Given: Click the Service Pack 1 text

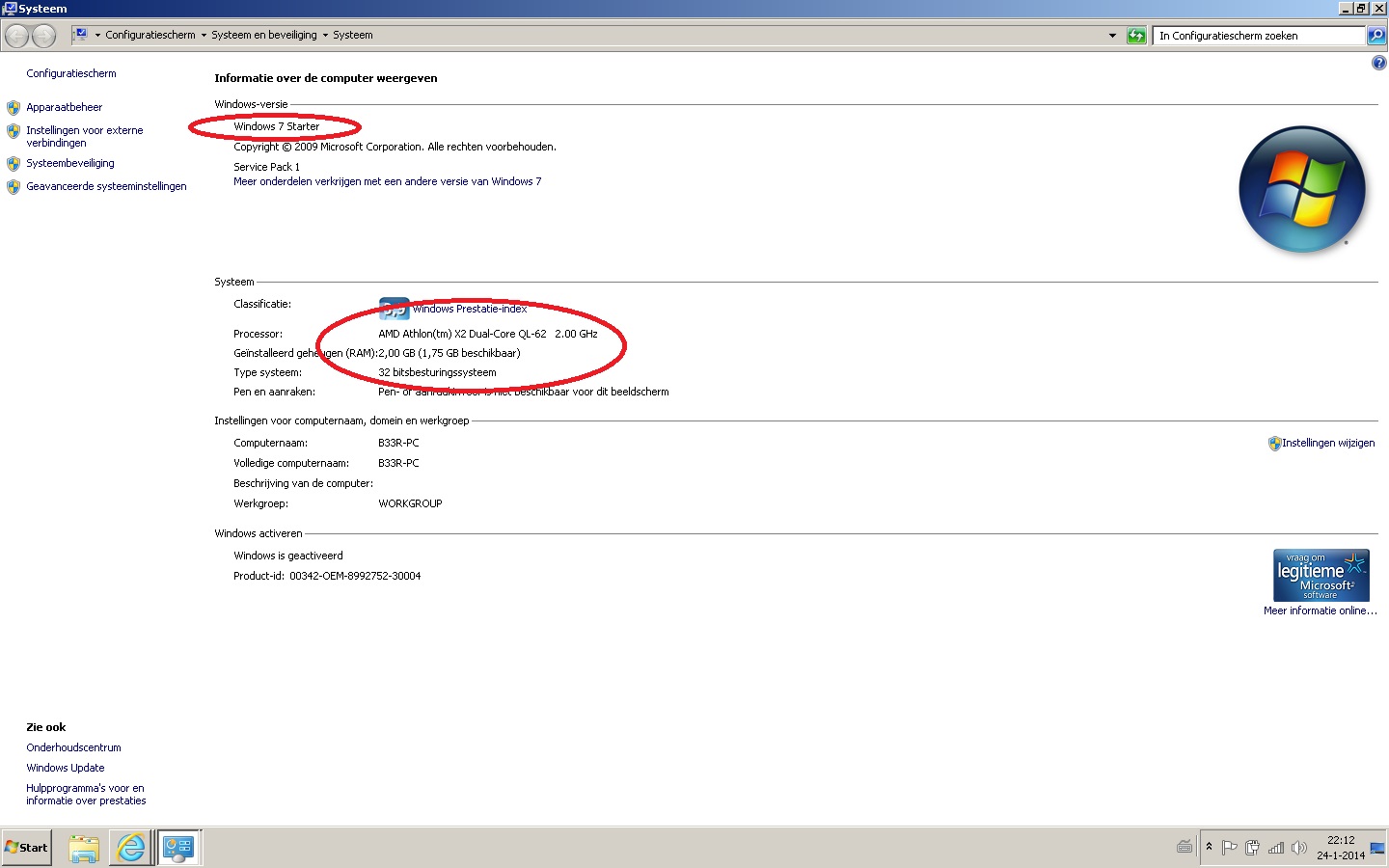Looking at the screenshot, I should pyautogui.click(x=266, y=168).
